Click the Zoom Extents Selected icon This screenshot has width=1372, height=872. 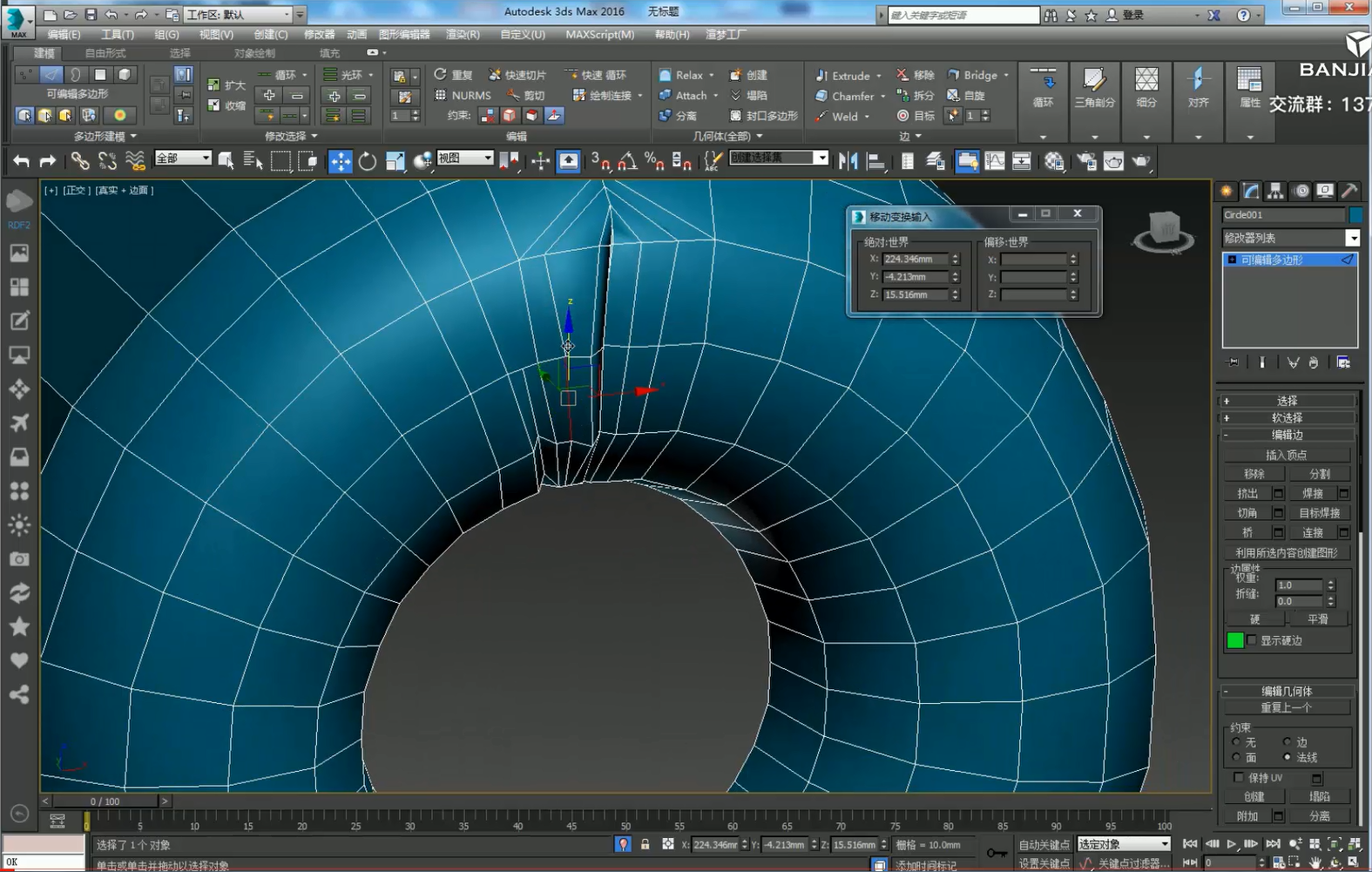[1335, 844]
